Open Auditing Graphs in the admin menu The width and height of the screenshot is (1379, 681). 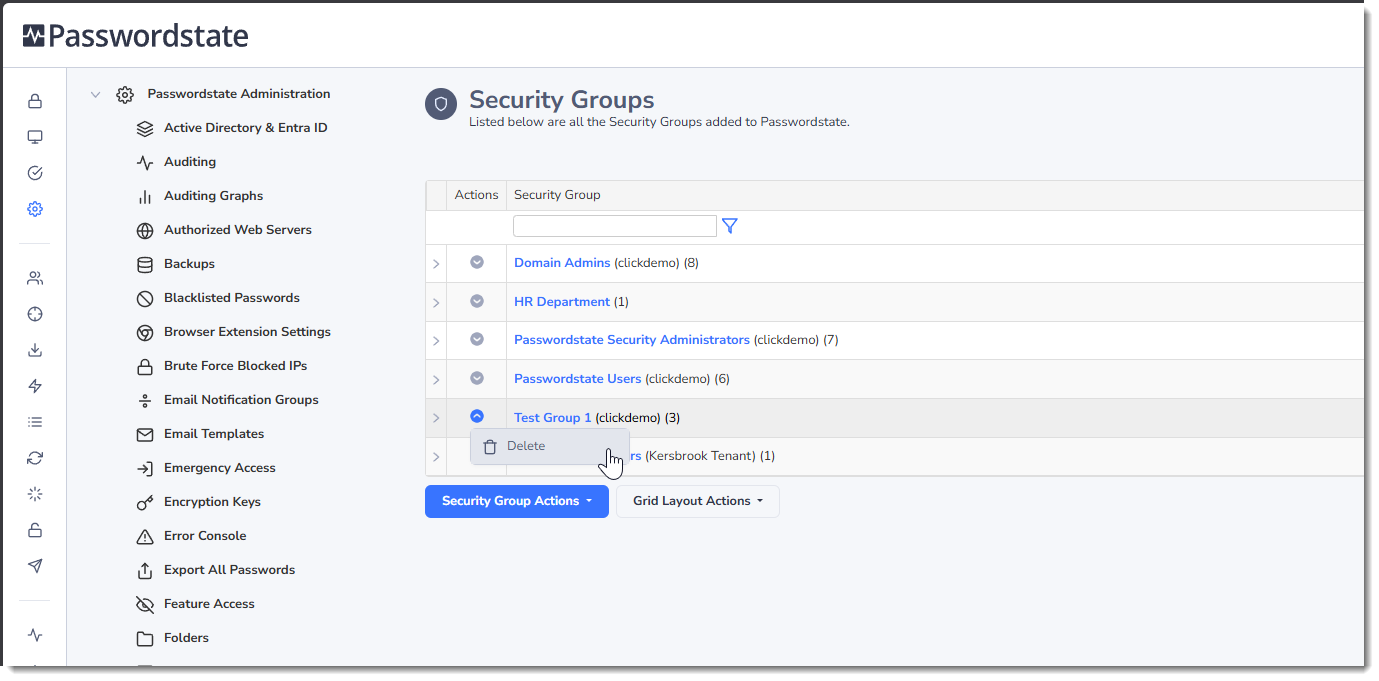click(x=214, y=196)
